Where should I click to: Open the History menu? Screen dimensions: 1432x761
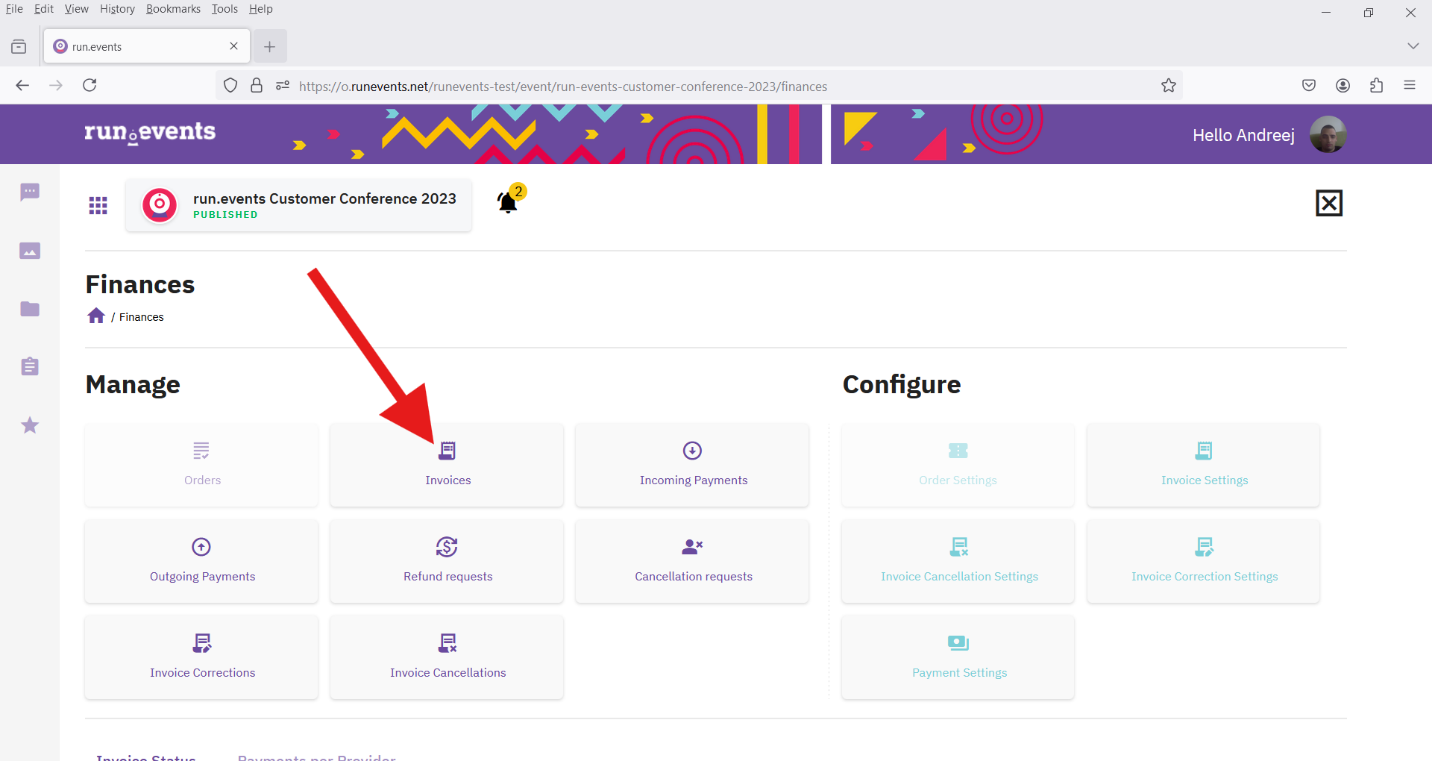(x=117, y=9)
